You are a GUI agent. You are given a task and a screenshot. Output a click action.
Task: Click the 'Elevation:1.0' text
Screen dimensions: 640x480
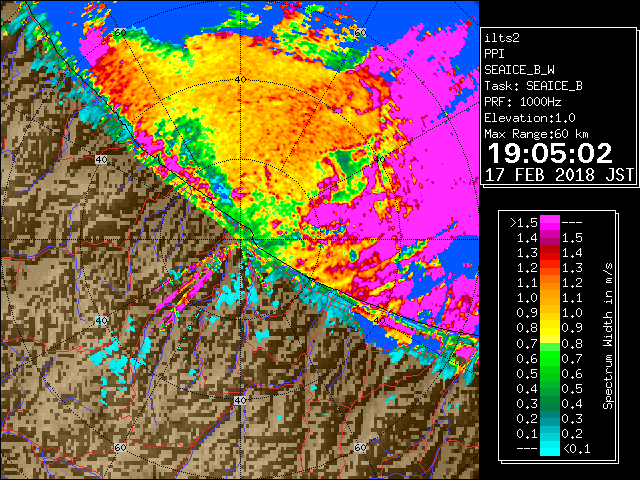click(530, 118)
